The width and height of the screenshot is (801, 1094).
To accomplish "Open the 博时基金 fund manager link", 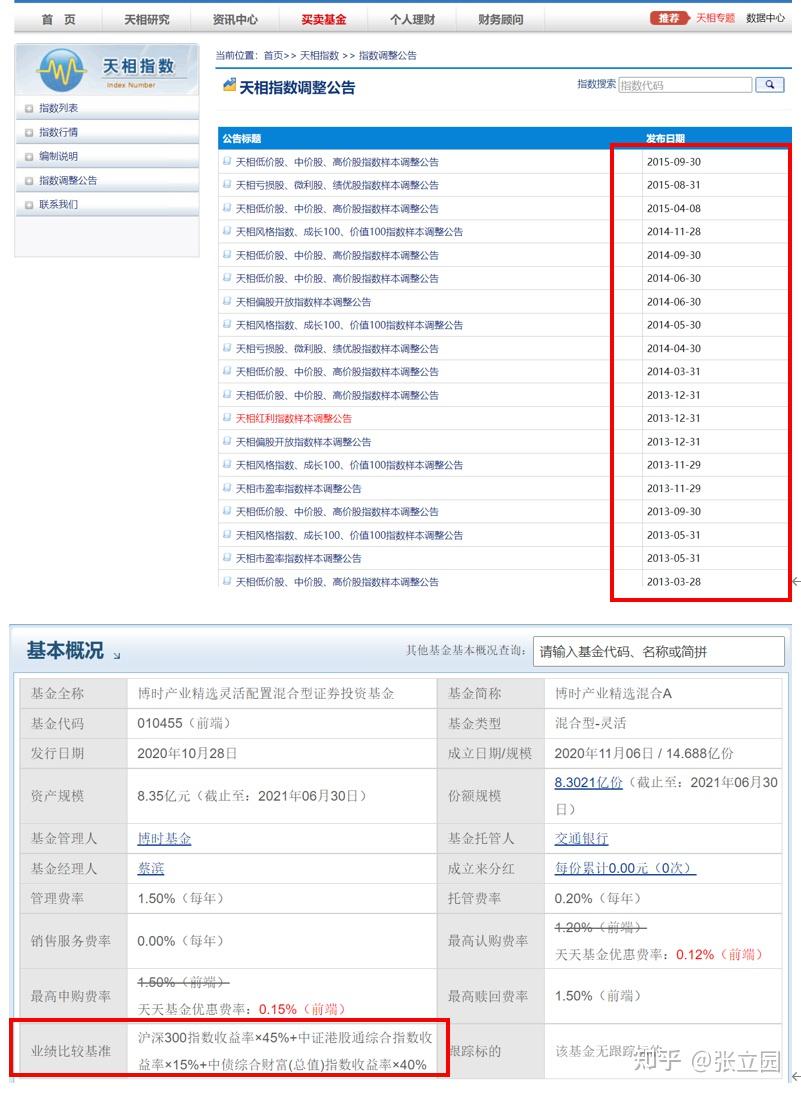I will (x=164, y=839).
